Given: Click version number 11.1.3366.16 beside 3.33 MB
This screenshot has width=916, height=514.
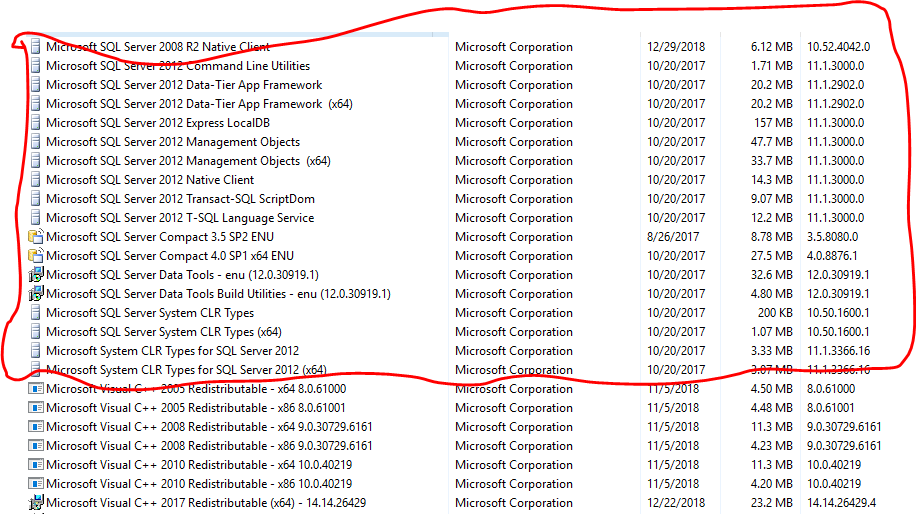Looking at the screenshot, I should (838, 350).
